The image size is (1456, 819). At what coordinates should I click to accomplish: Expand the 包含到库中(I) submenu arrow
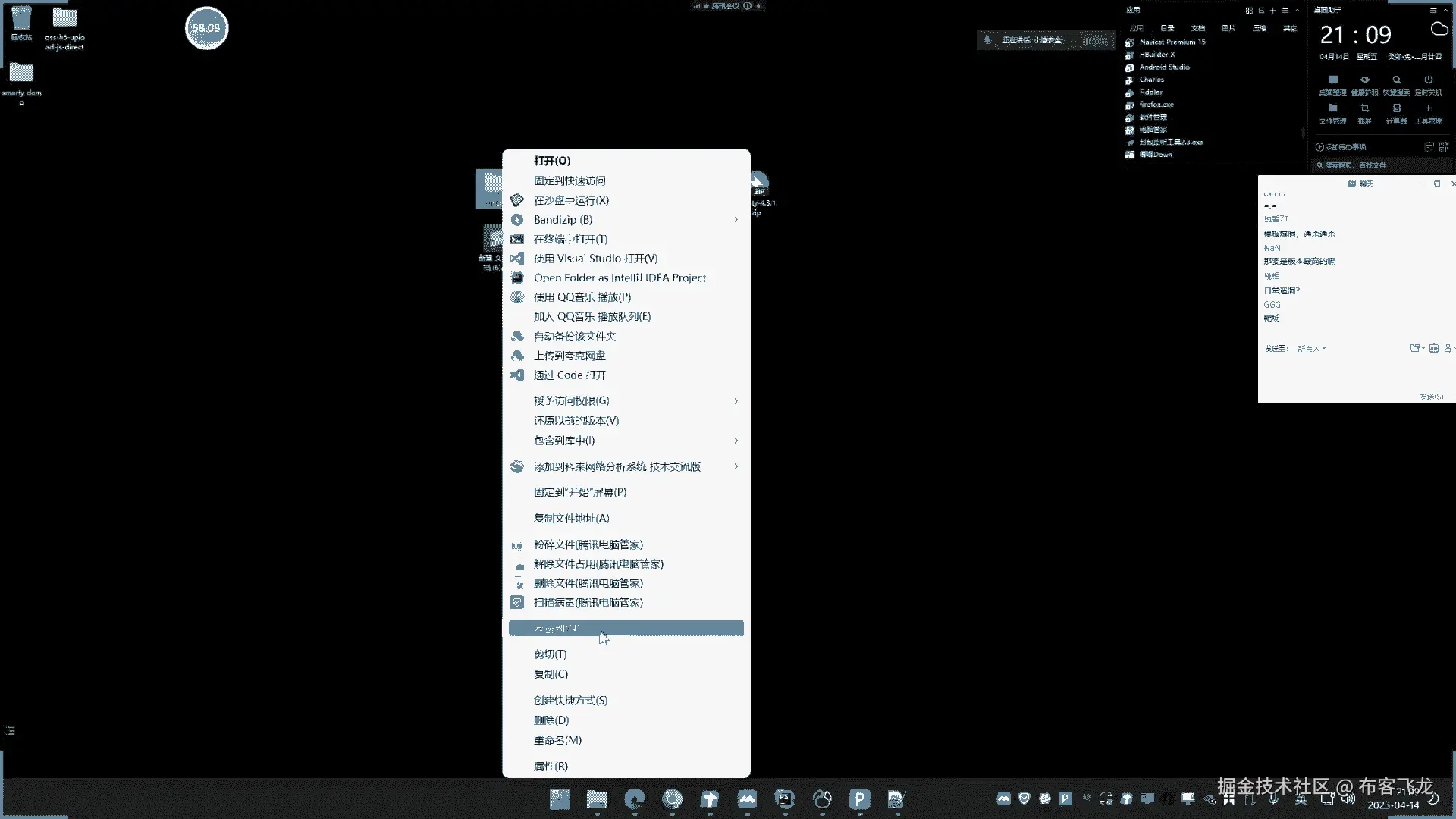click(736, 441)
